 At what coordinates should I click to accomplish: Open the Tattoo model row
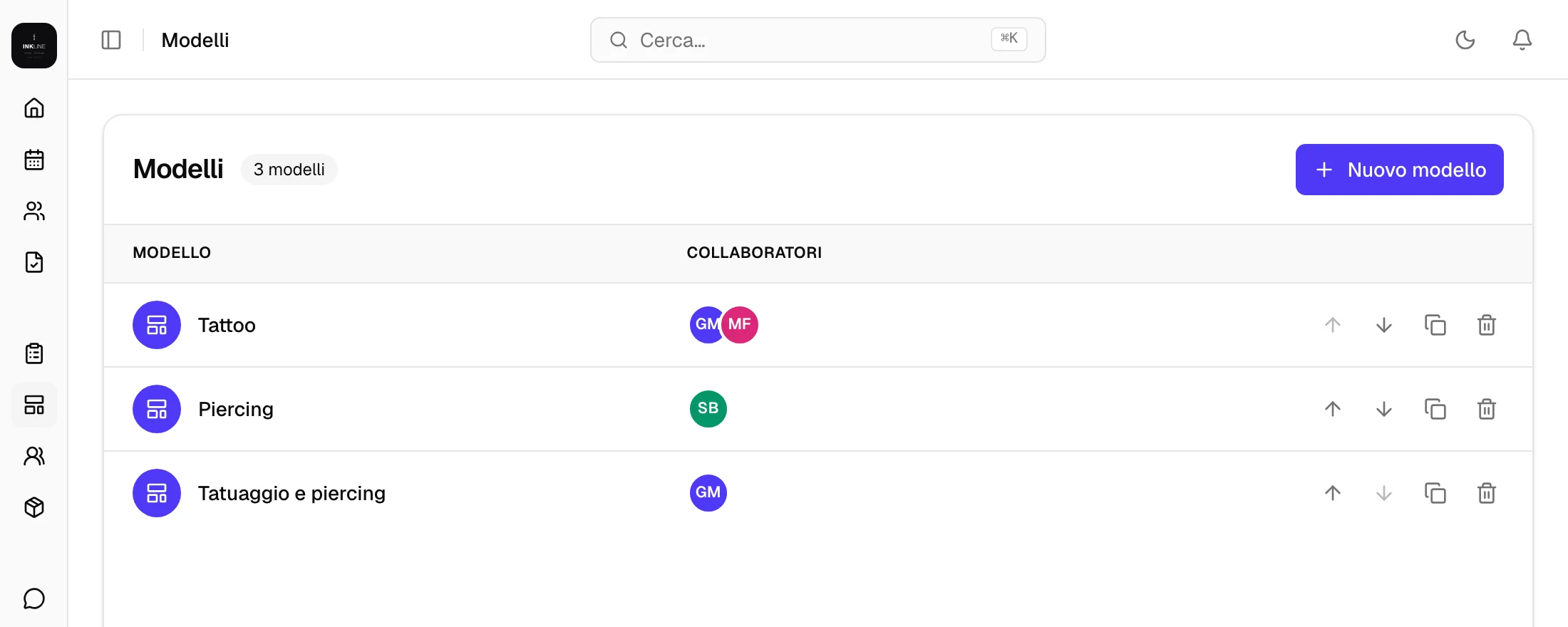pos(818,325)
